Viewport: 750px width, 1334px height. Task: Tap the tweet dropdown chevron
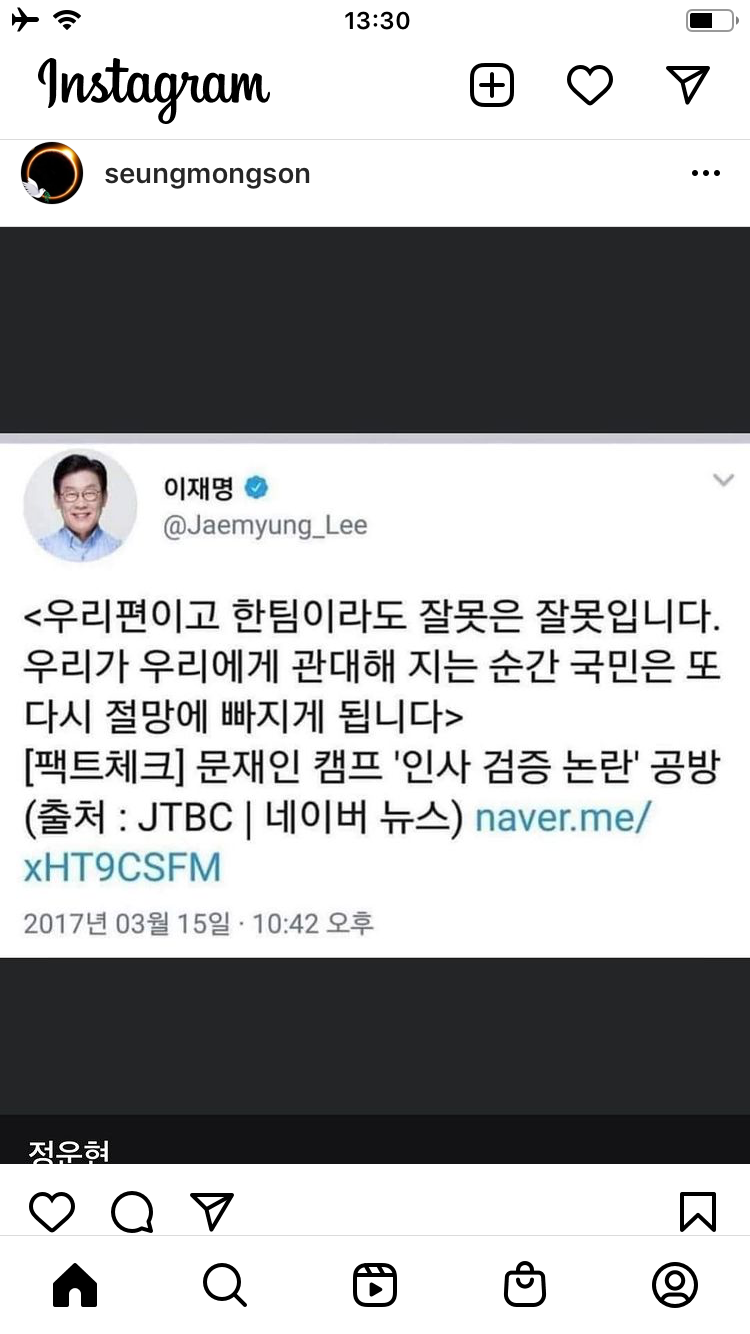[x=723, y=481]
